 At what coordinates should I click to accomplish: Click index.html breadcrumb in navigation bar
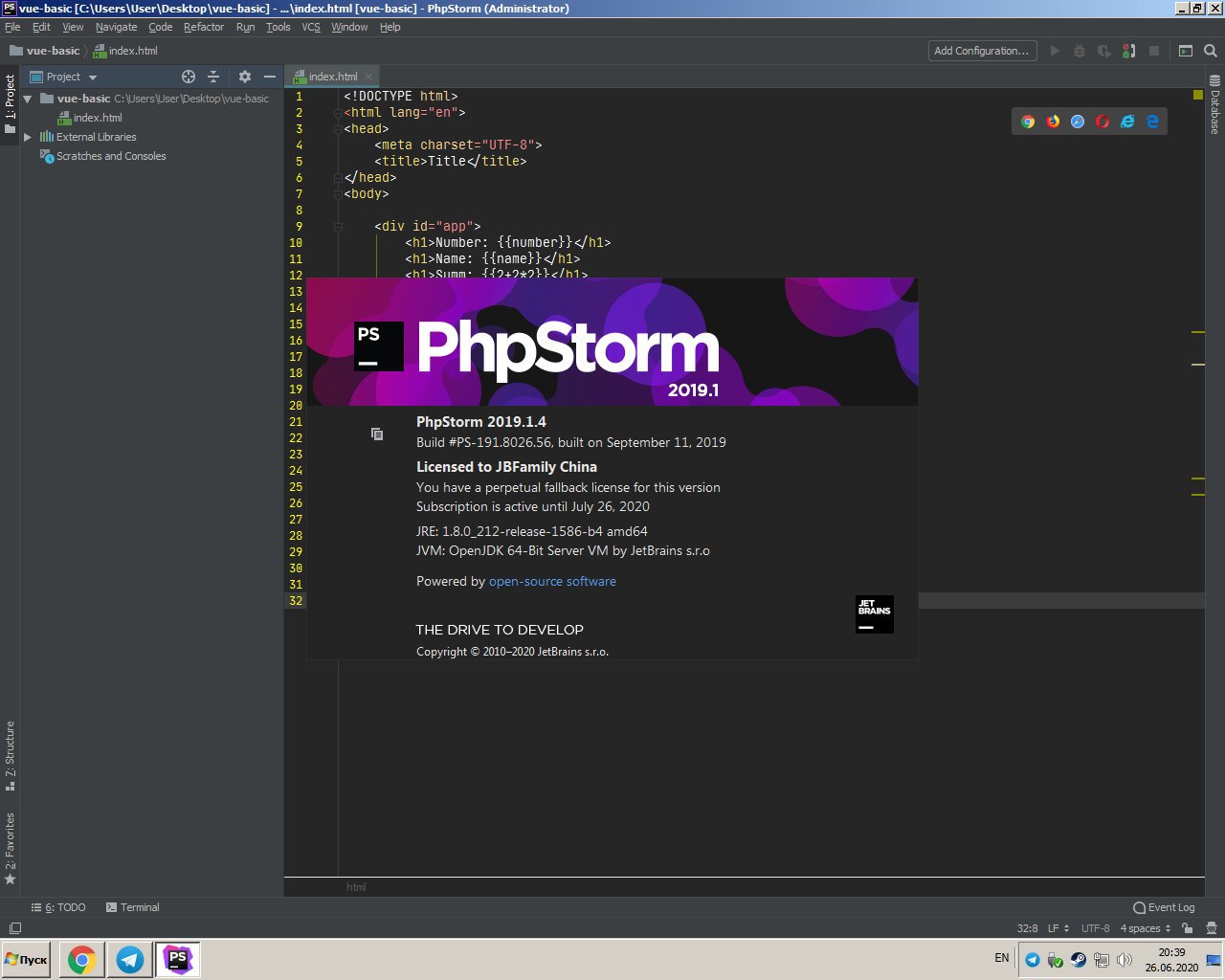[x=125, y=51]
